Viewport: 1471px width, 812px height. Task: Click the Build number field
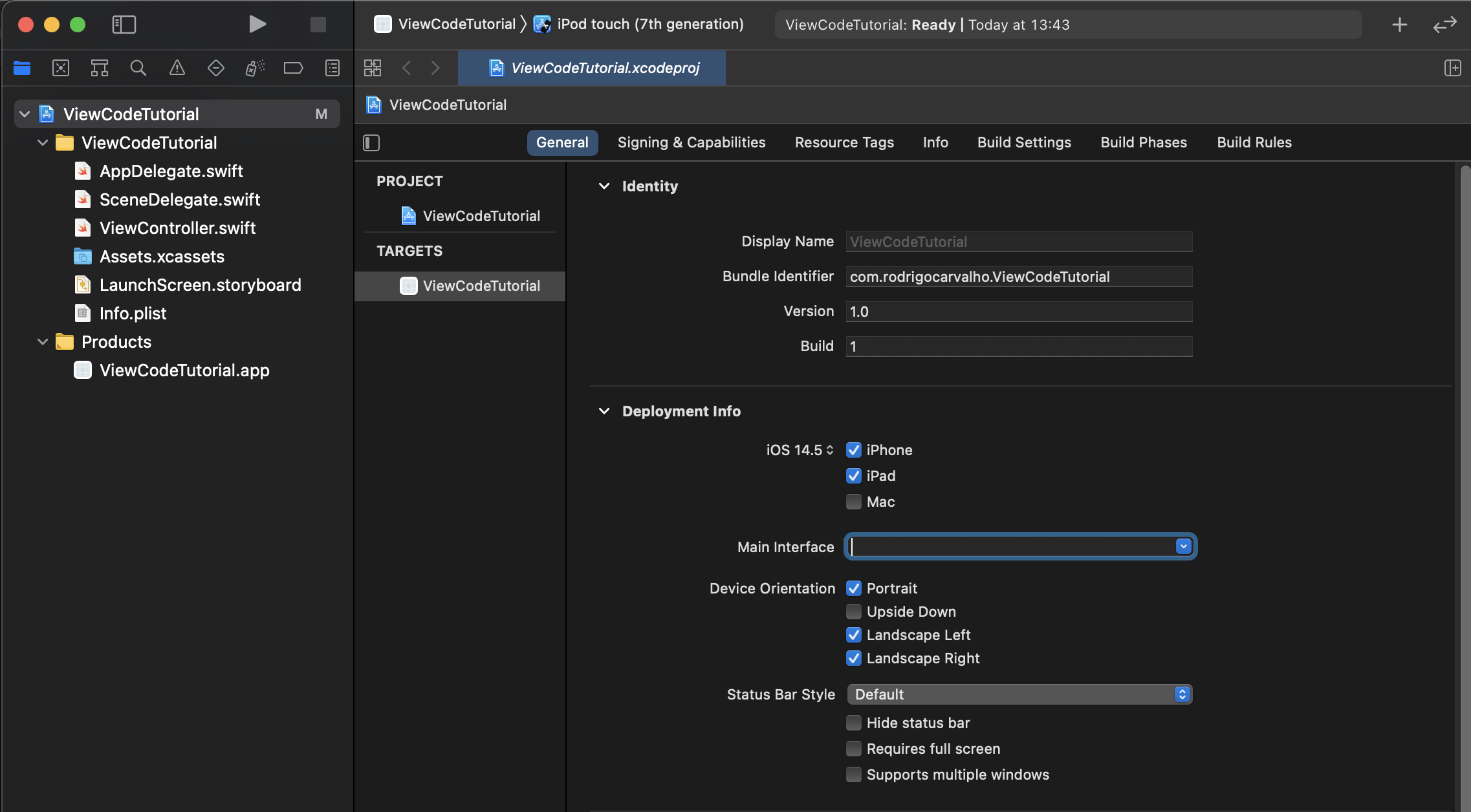[x=1019, y=347]
